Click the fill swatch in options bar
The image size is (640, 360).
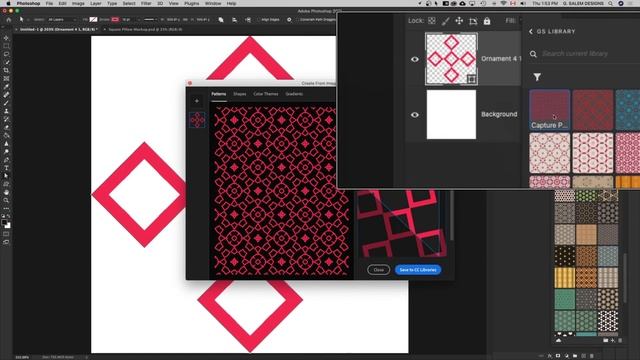[x=93, y=20]
